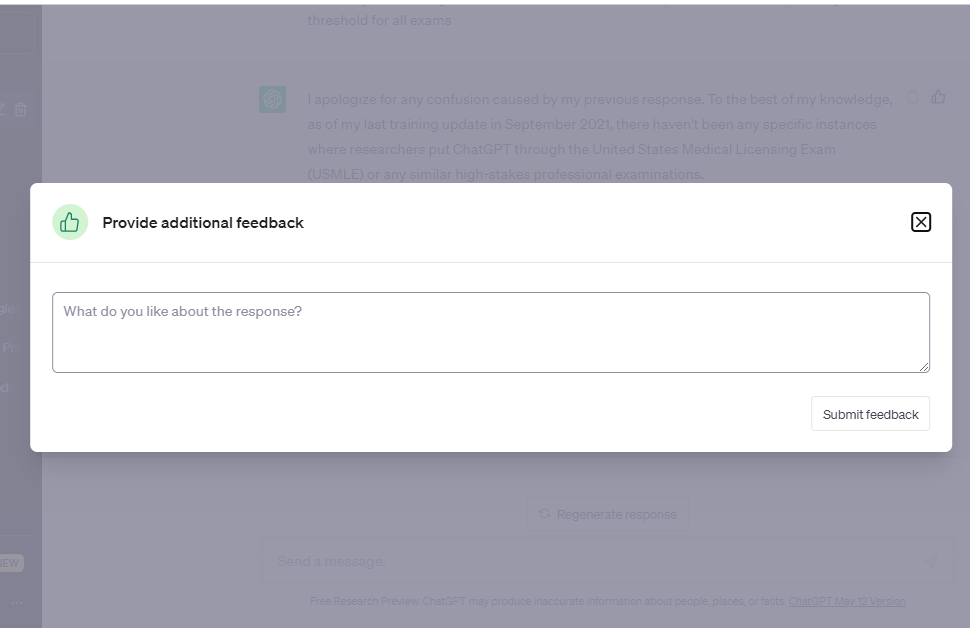Click the Regenerate response button
Viewport: 970px width, 628px height.
coord(607,514)
